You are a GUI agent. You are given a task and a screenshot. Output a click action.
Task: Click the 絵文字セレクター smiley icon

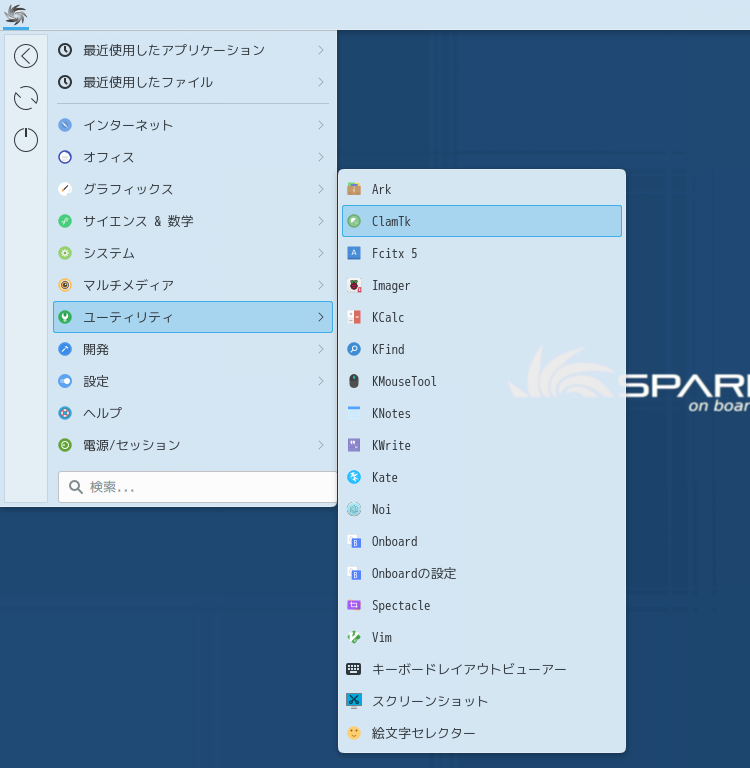354,733
